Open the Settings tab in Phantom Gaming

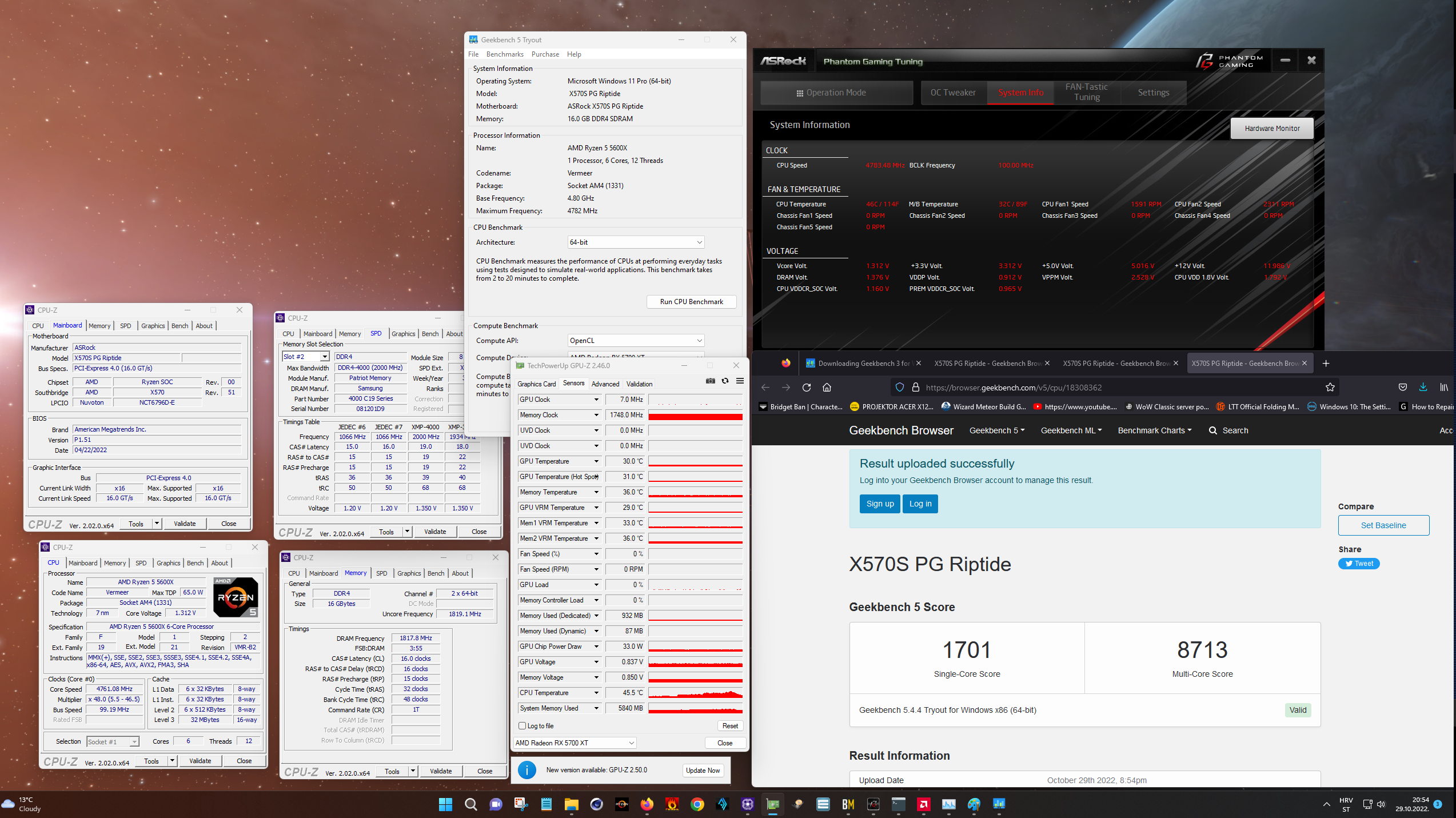1154,93
